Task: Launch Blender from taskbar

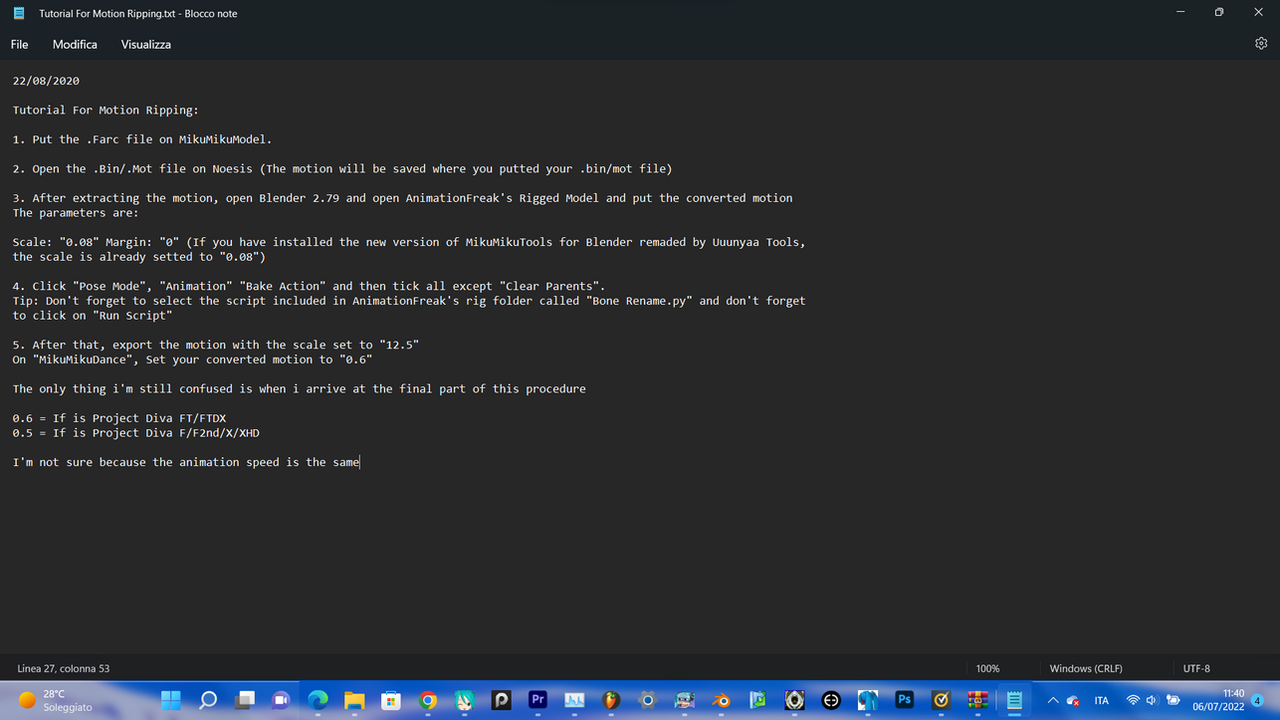Action: 721,700
